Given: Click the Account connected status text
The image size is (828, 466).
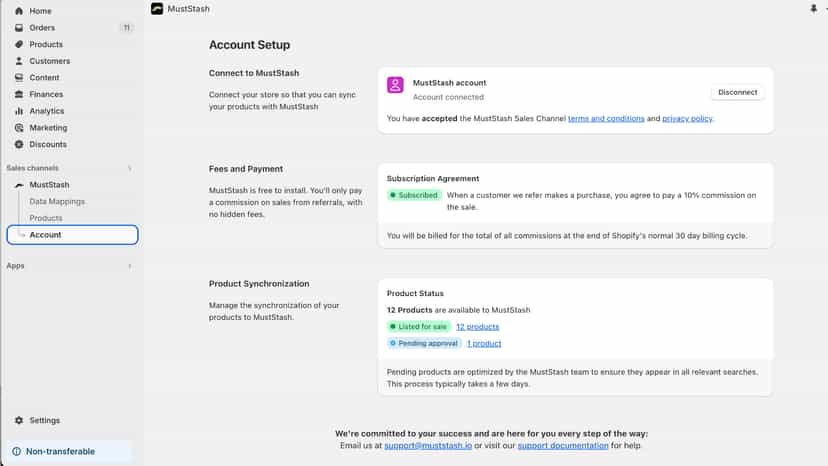Looking at the screenshot, I should pyautogui.click(x=448, y=97).
